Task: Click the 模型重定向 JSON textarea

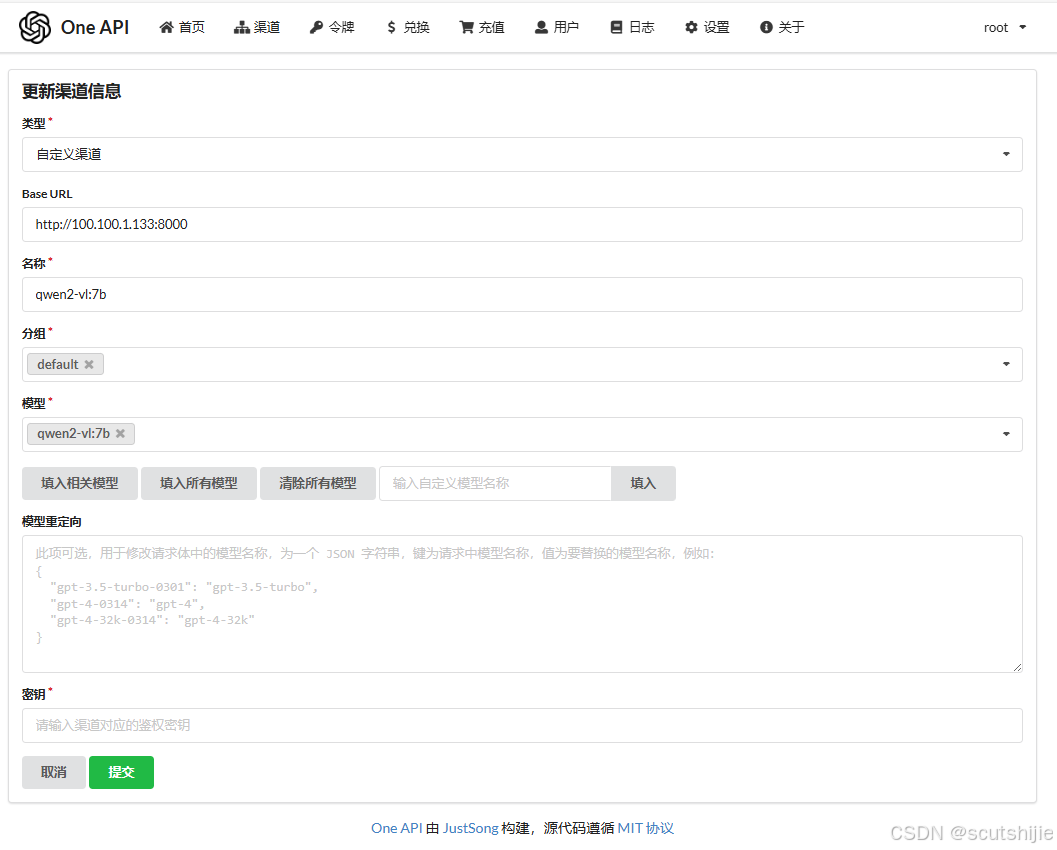Action: tap(522, 604)
